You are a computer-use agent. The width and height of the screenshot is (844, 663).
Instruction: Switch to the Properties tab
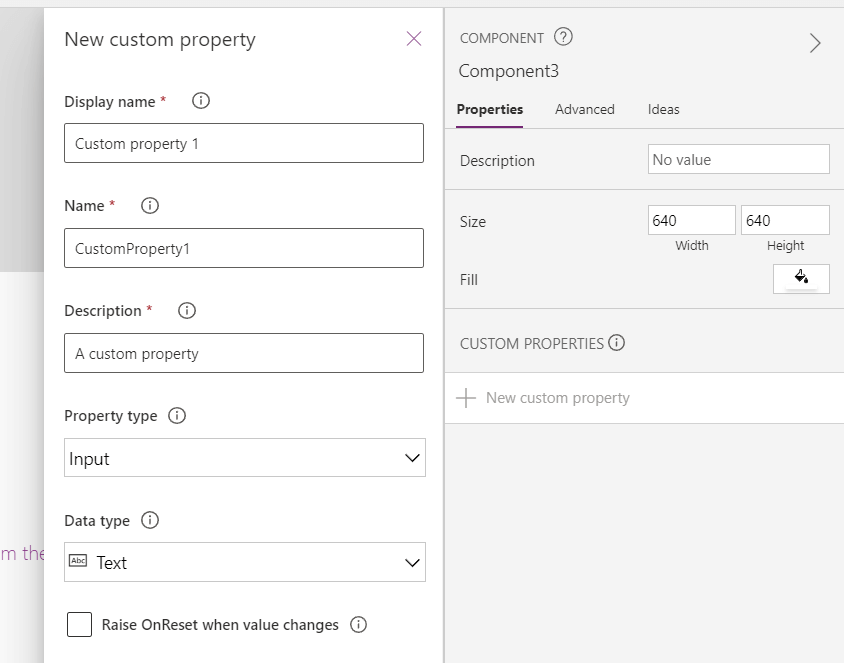[490, 109]
